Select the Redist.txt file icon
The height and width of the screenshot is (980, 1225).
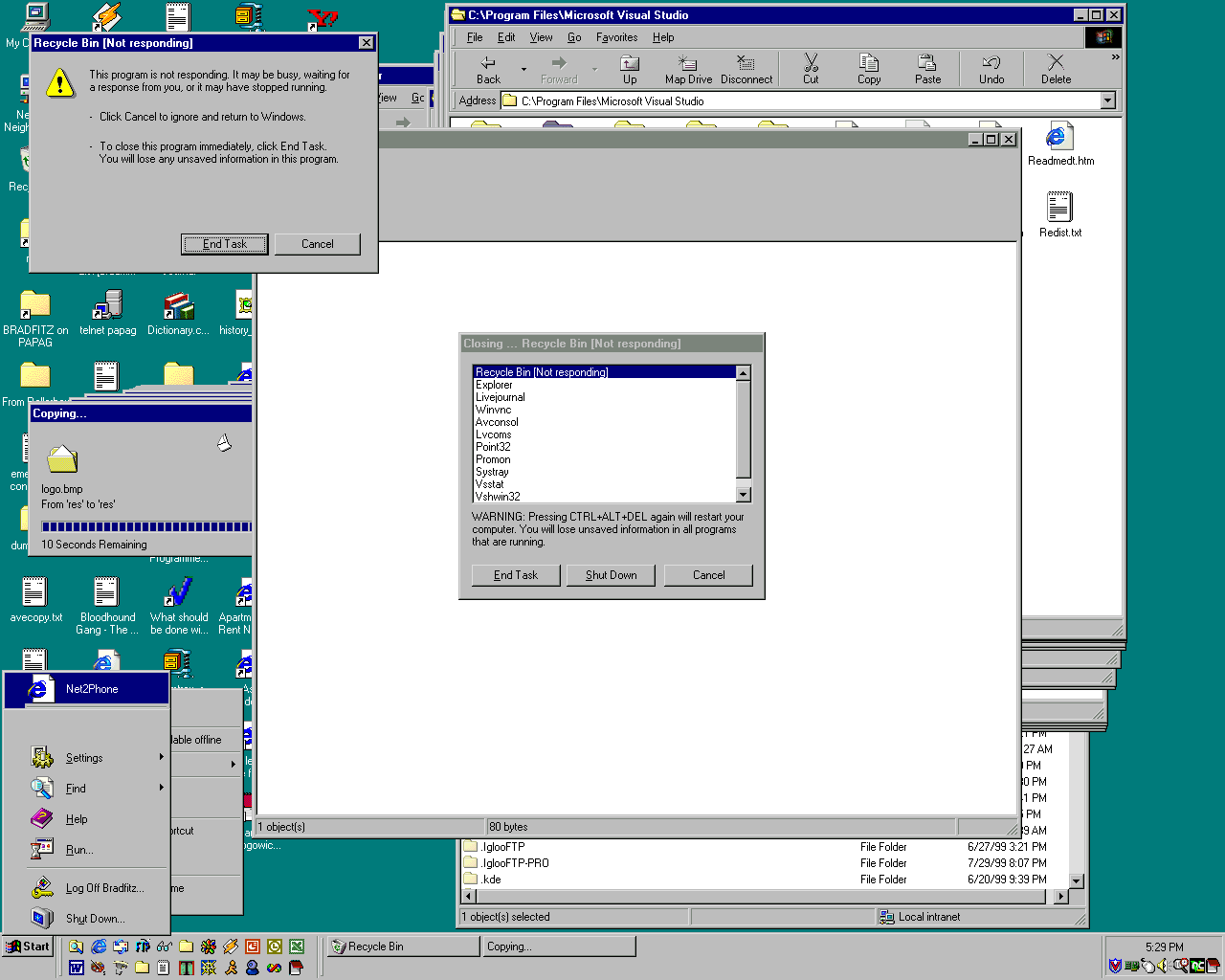pyautogui.click(x=1060, y=214)
